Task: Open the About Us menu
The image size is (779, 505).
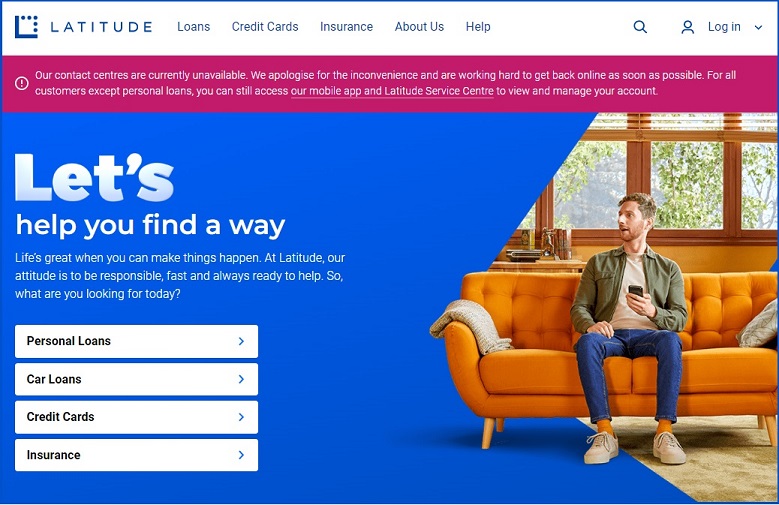Action: 419,27
